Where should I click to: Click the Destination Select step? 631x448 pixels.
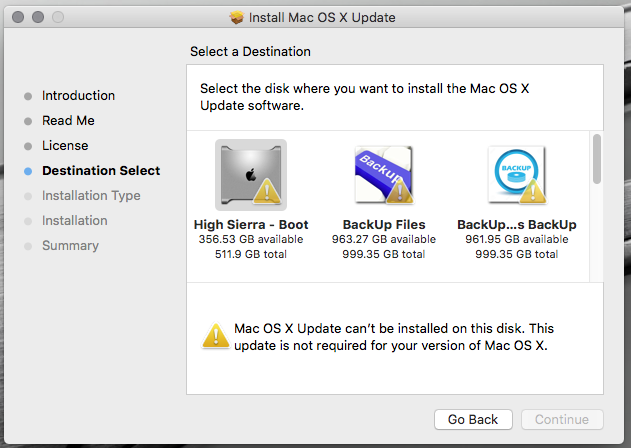tap(101, 171)
